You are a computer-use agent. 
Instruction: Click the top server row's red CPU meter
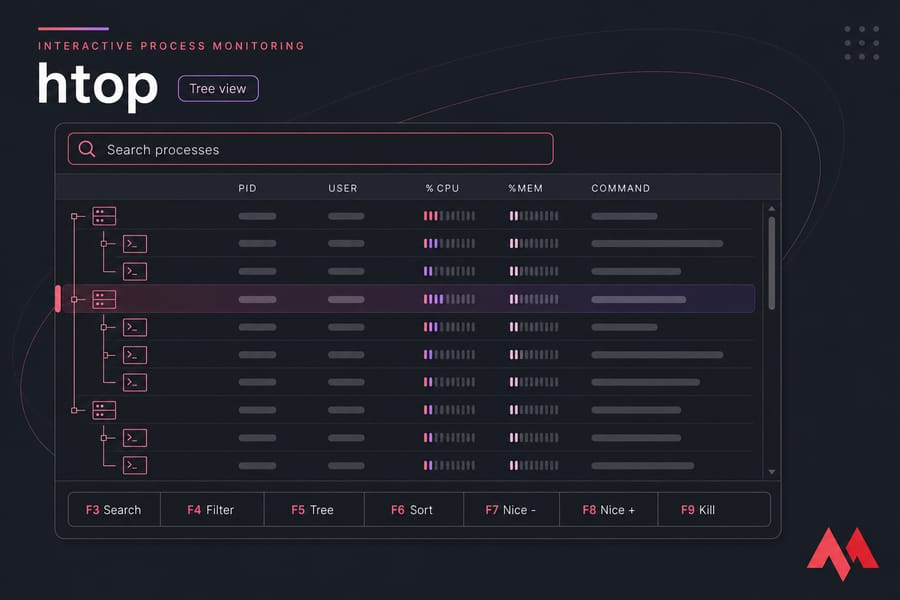tap(449, 216)
